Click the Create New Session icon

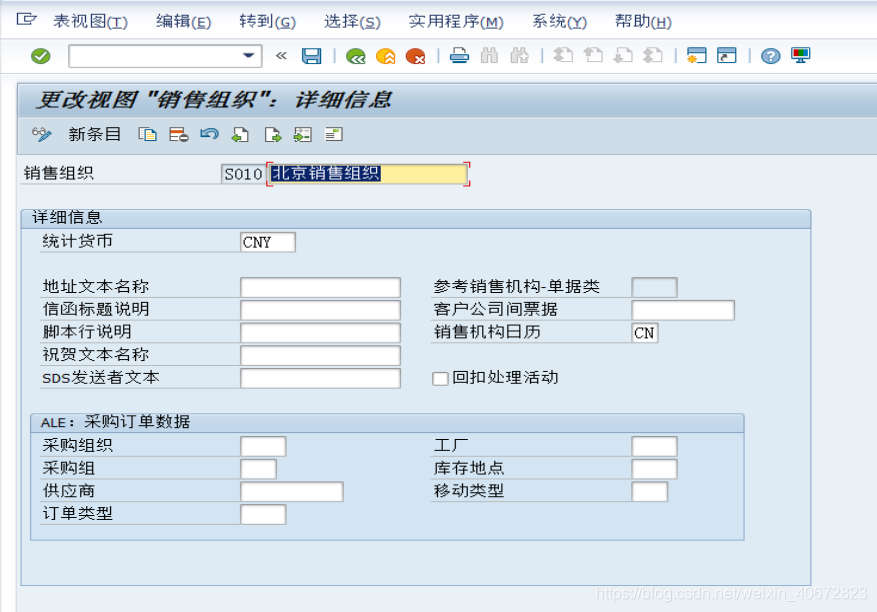(697, 55)
